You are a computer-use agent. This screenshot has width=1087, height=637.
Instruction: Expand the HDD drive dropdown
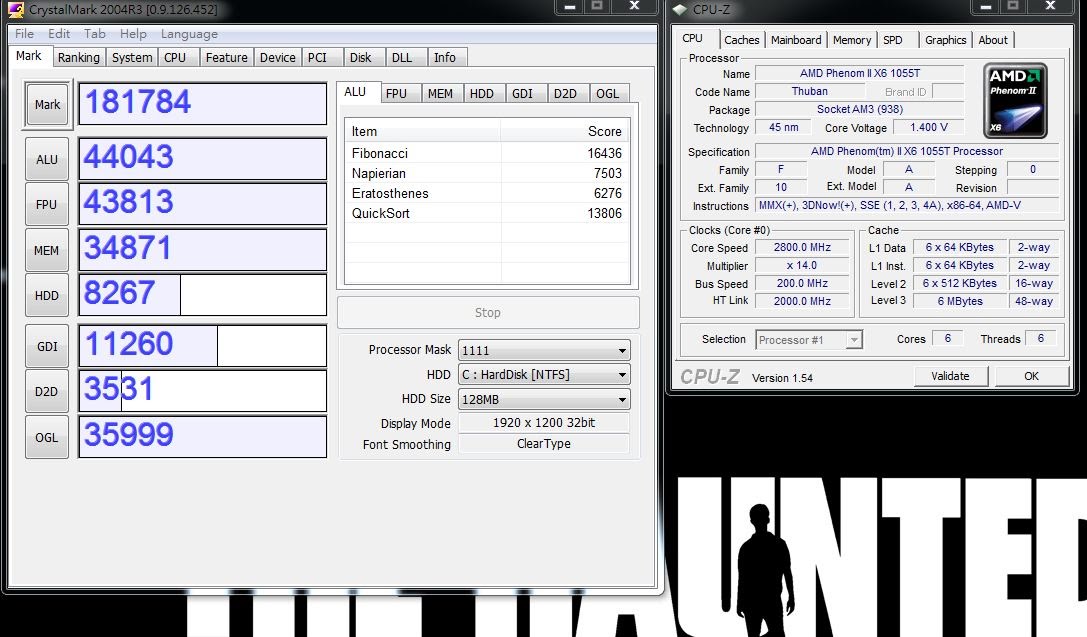(544, 375)
